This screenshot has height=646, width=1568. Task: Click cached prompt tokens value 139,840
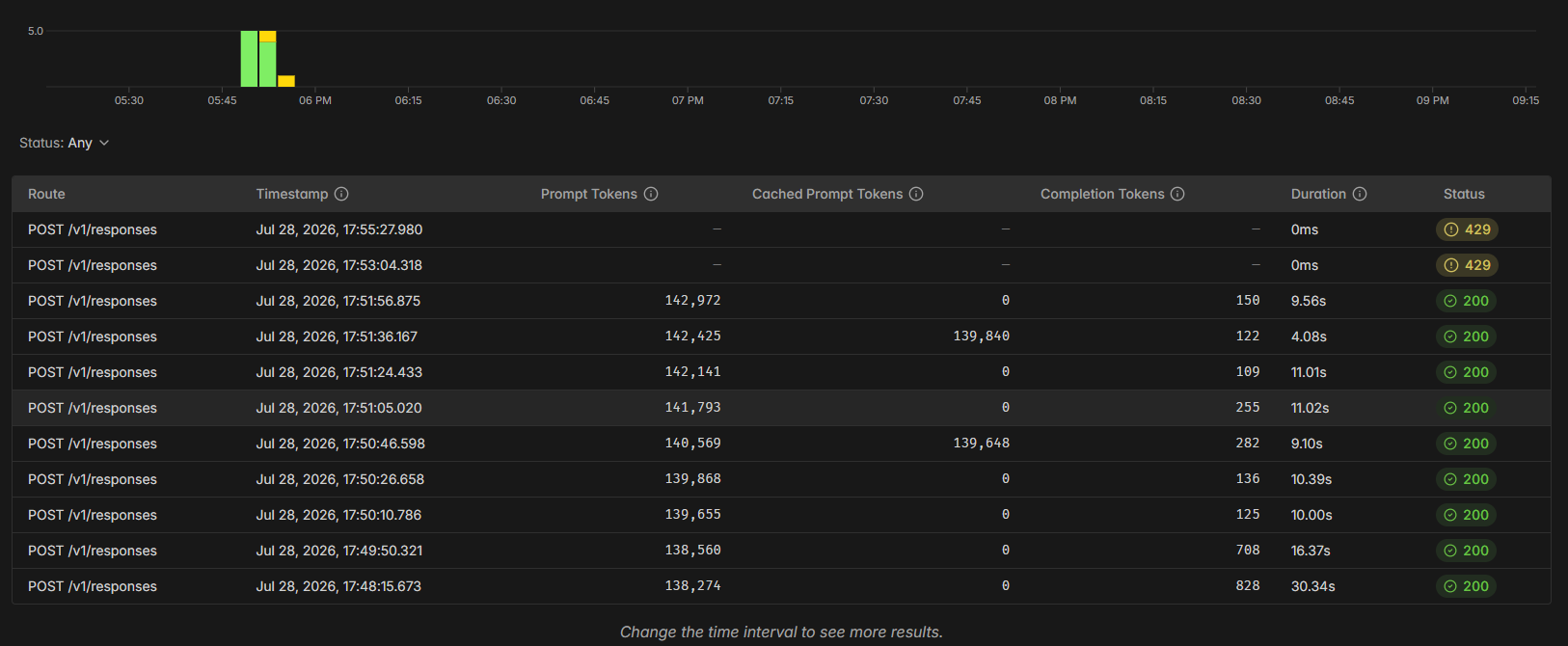982,336
